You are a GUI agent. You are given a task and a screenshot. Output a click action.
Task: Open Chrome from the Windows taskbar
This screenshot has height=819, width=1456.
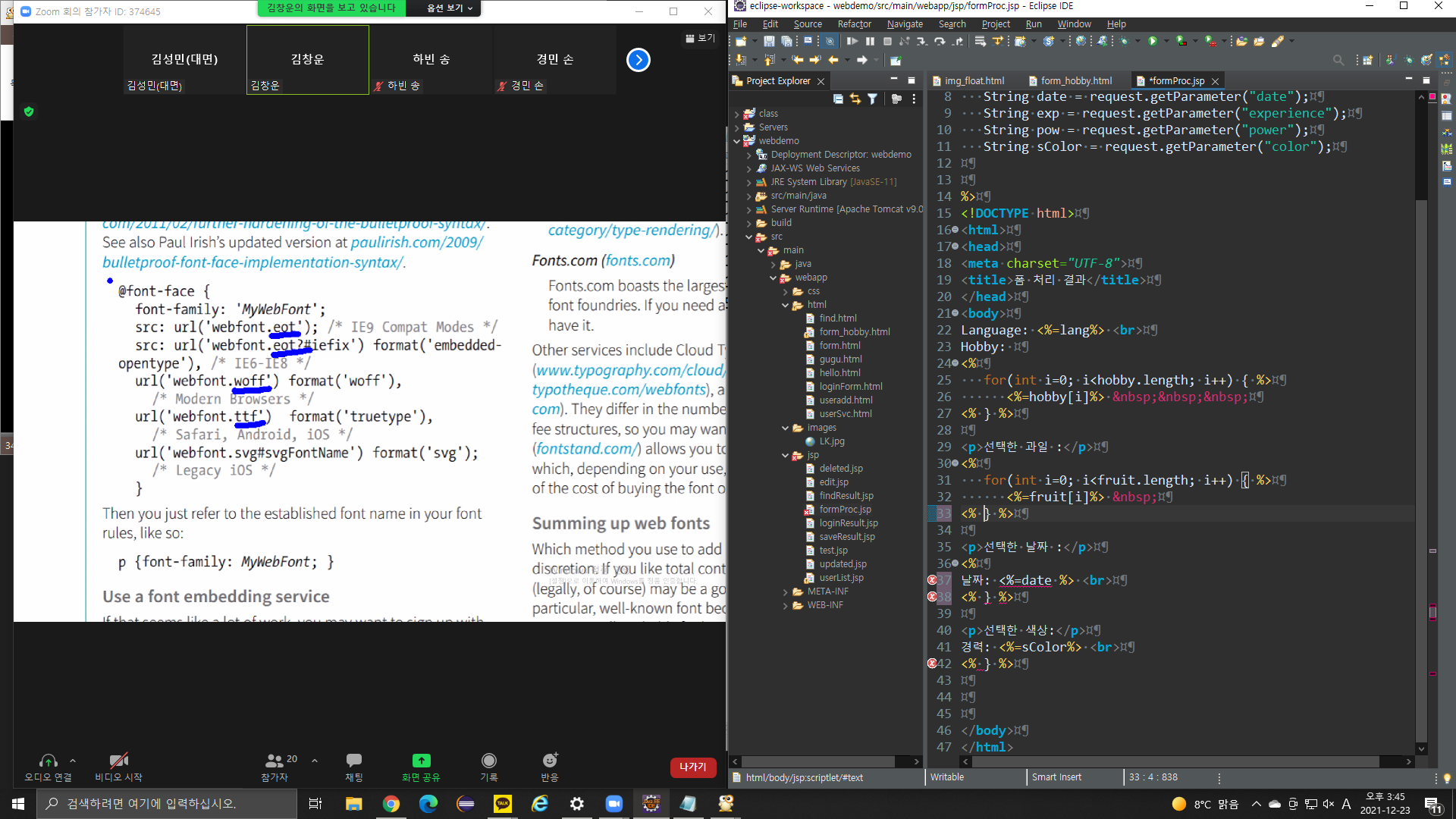pyautogui.click(x=391, y=803)
